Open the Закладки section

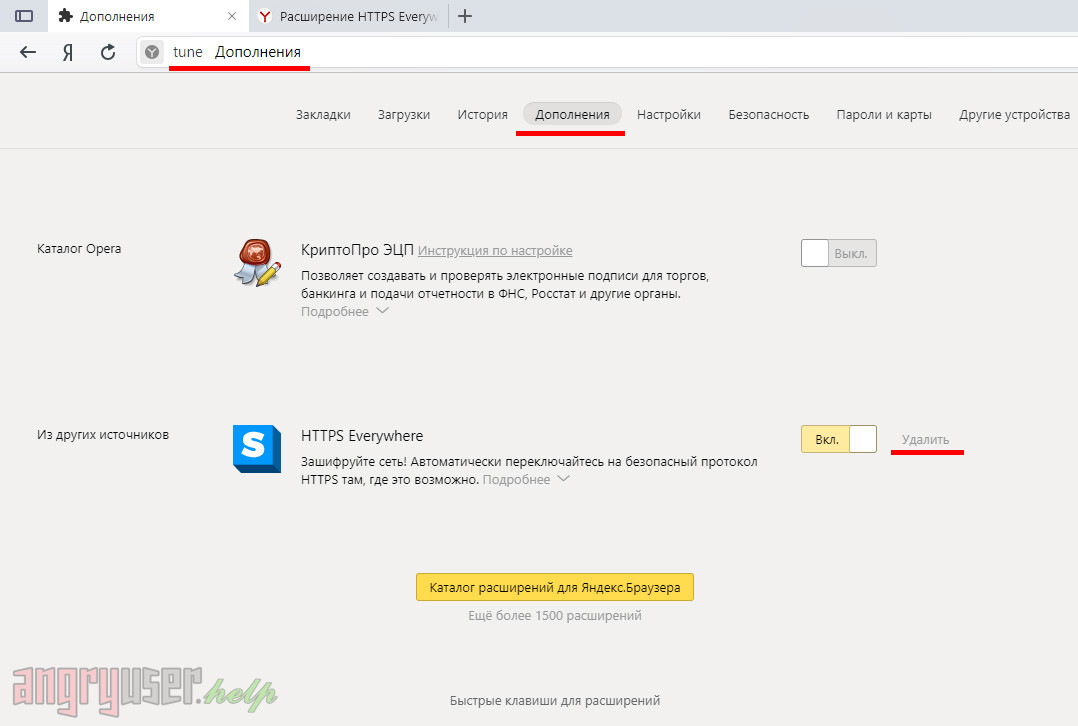click(323, 115)
